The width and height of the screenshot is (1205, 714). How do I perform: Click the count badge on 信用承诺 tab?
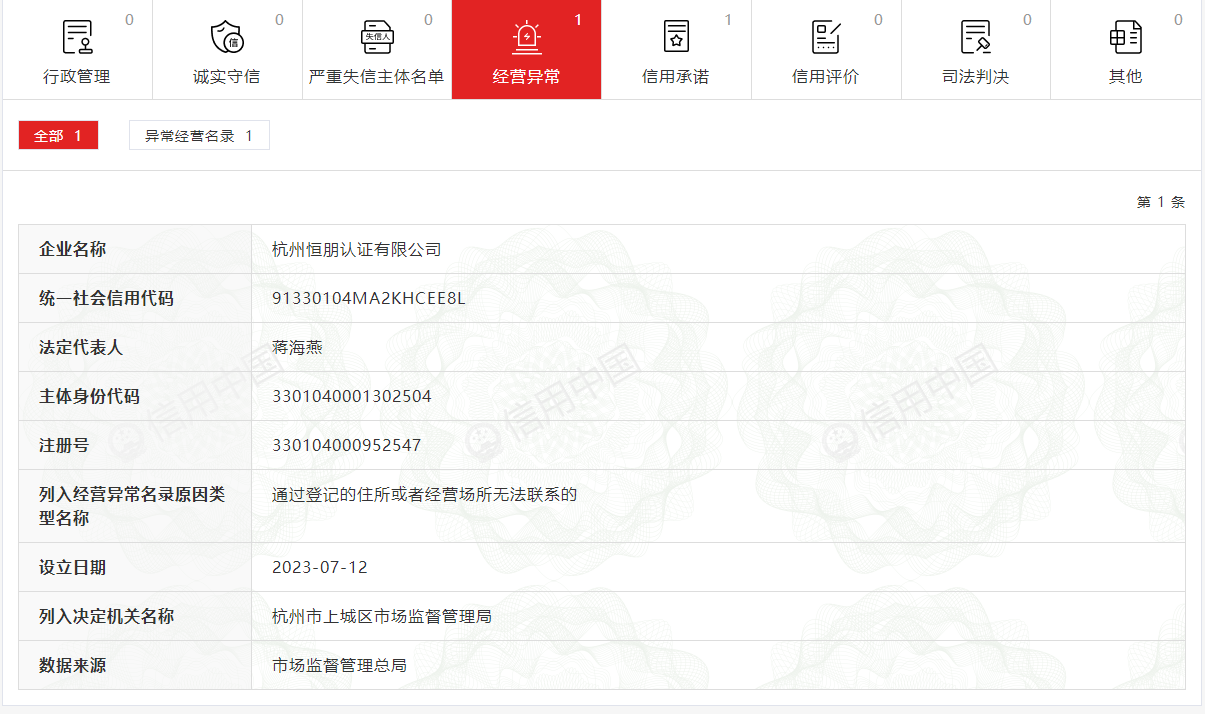[728, 20]
